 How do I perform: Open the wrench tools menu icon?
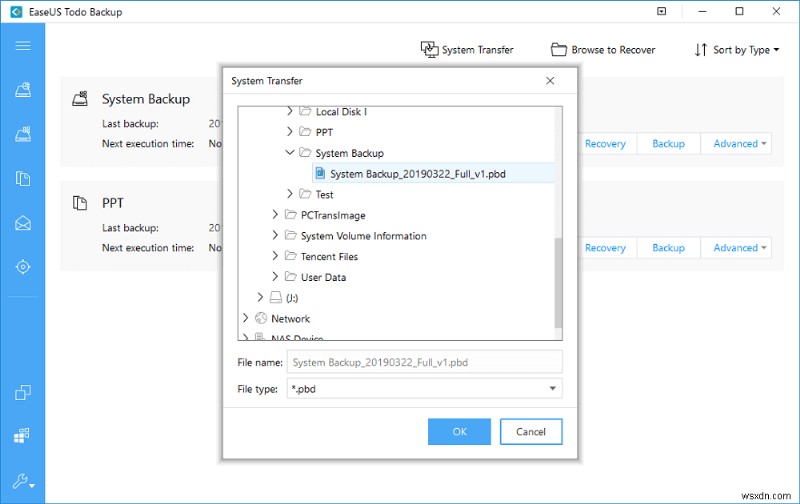pos(23,481)
